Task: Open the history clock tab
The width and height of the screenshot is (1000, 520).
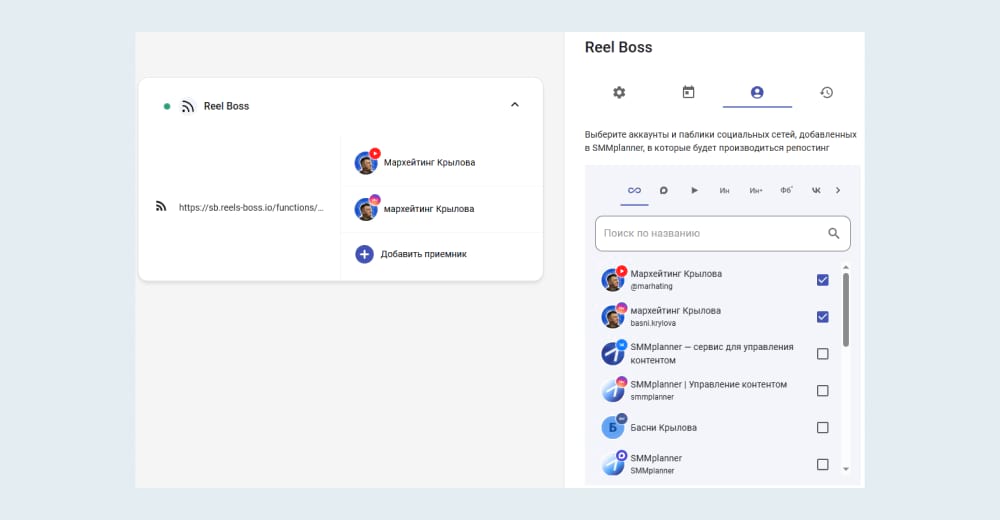Action: [826, 92]
